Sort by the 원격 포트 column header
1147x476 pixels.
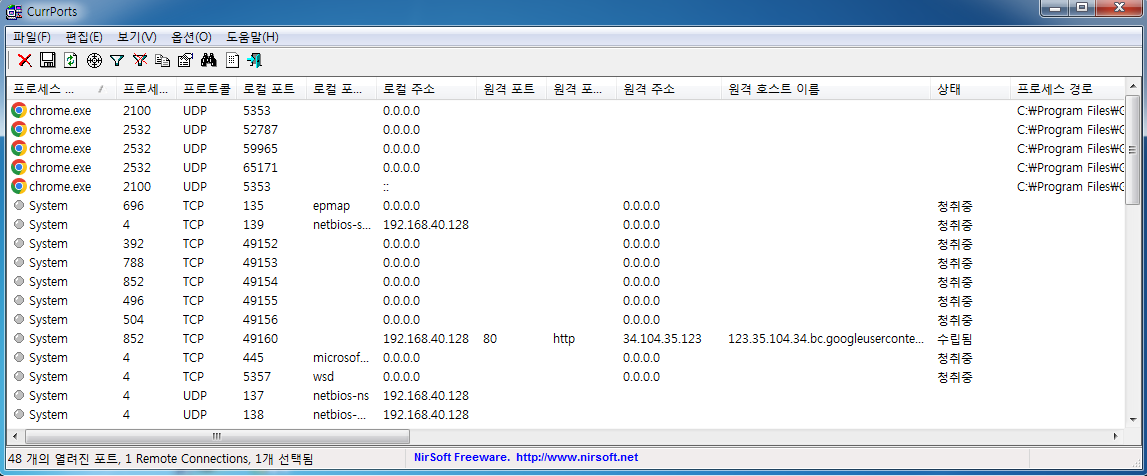click(x=512, y=89)
